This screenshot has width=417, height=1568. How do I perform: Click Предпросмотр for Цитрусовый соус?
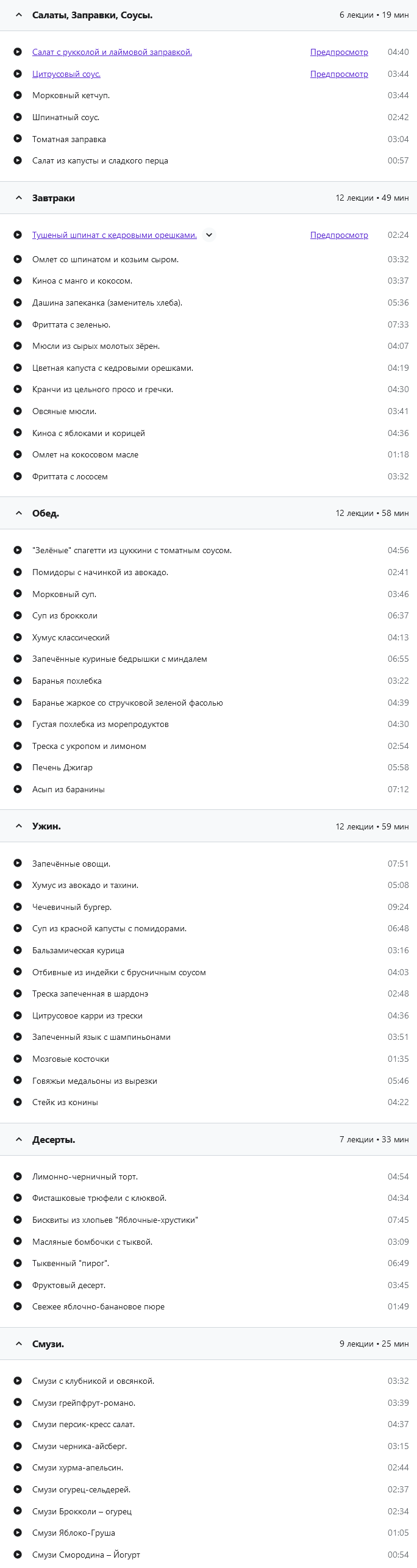[x=339, y=74]
